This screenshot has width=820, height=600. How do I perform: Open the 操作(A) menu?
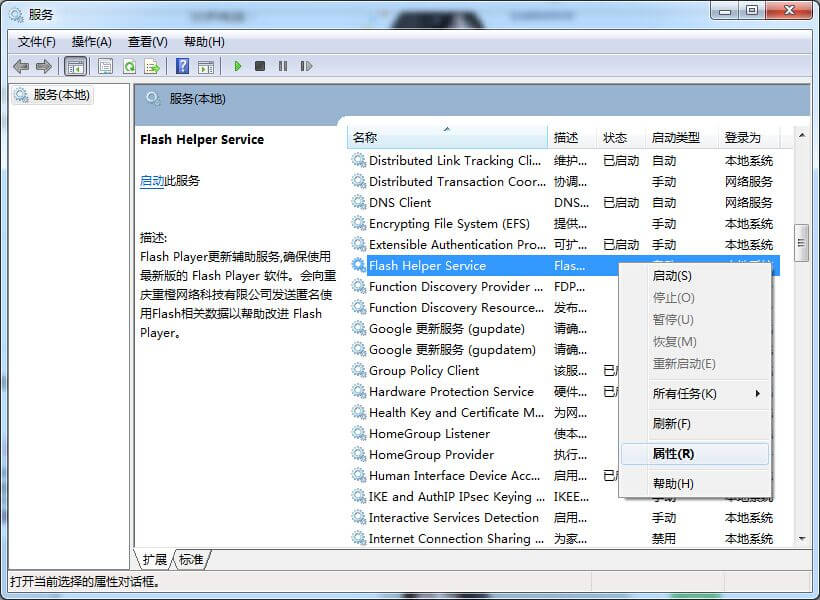(91, 42)
